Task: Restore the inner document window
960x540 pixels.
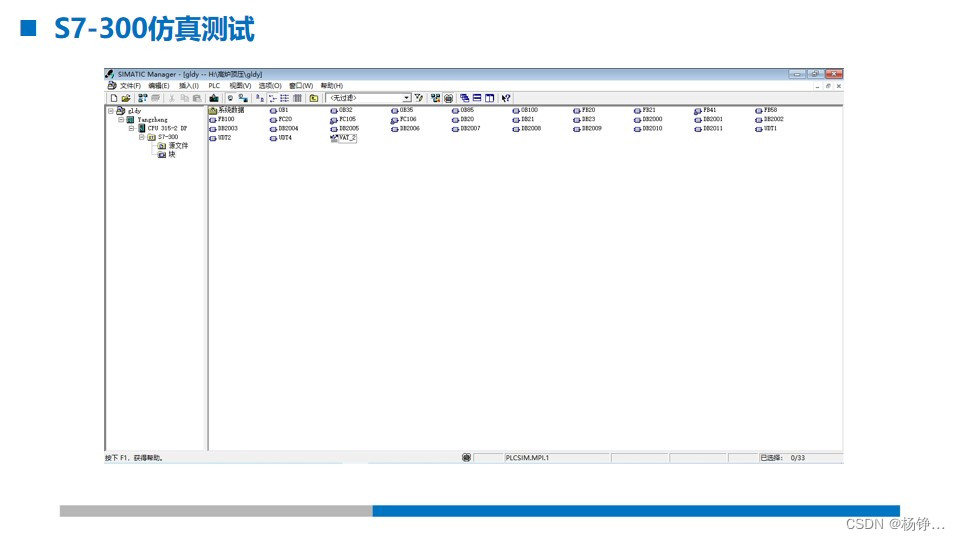Action: click(828, 86)
